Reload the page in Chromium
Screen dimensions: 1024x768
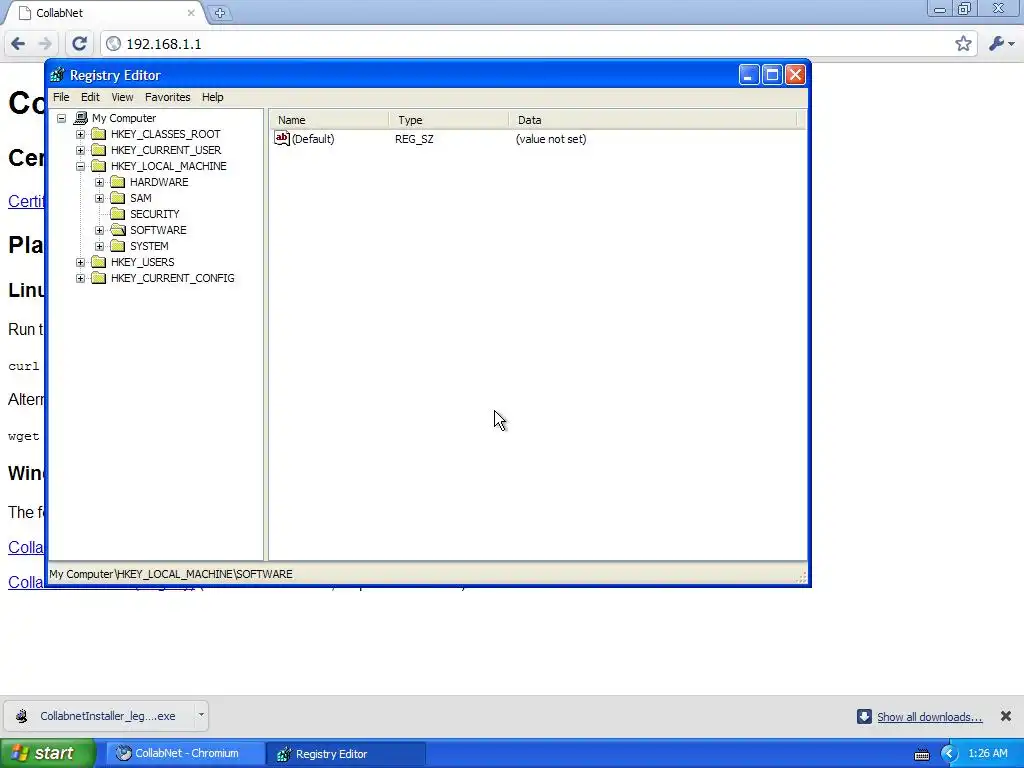pyautogui.click(x=79, y=44)
